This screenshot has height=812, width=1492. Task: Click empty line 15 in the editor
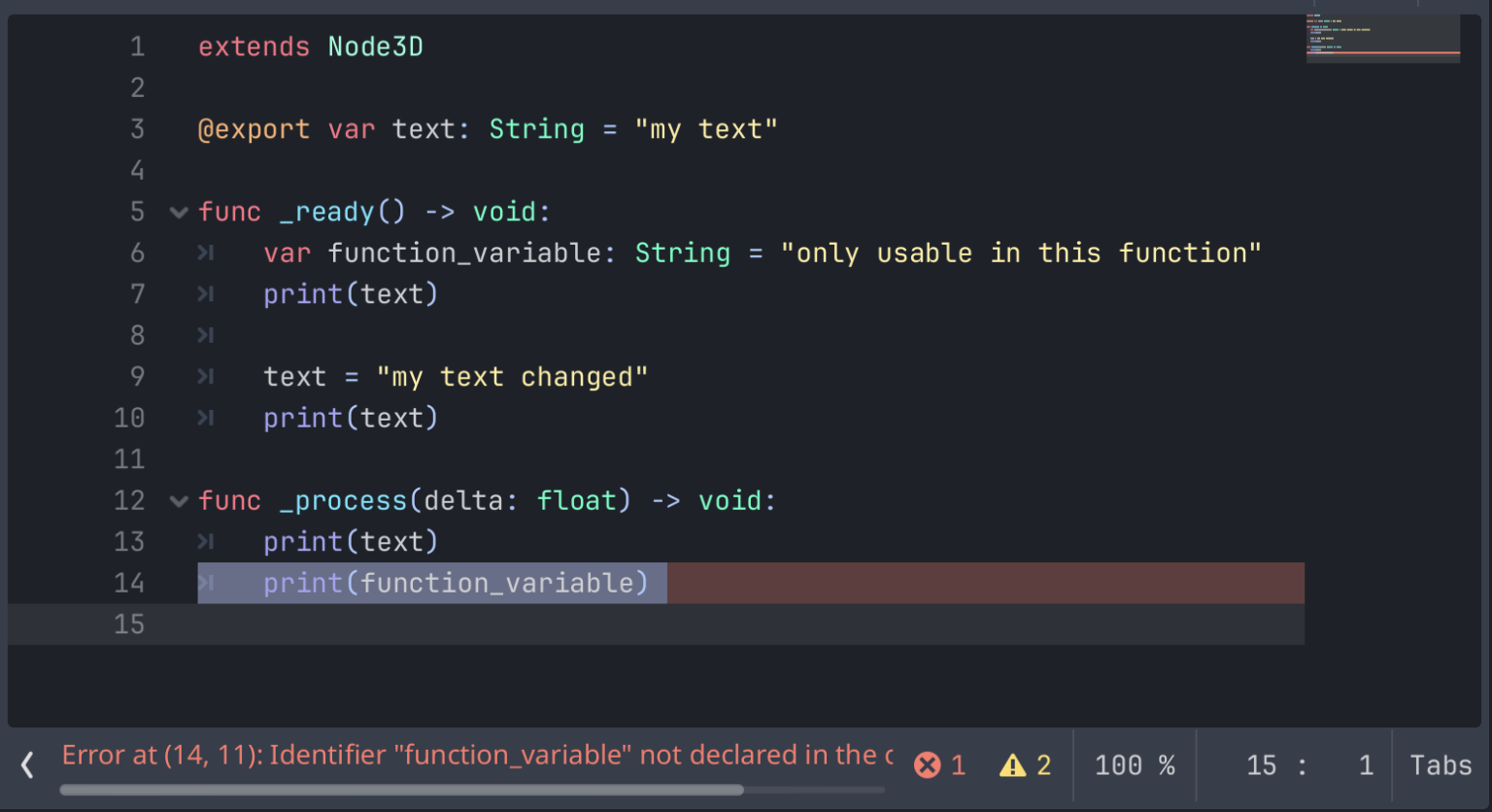pos(389,625)
